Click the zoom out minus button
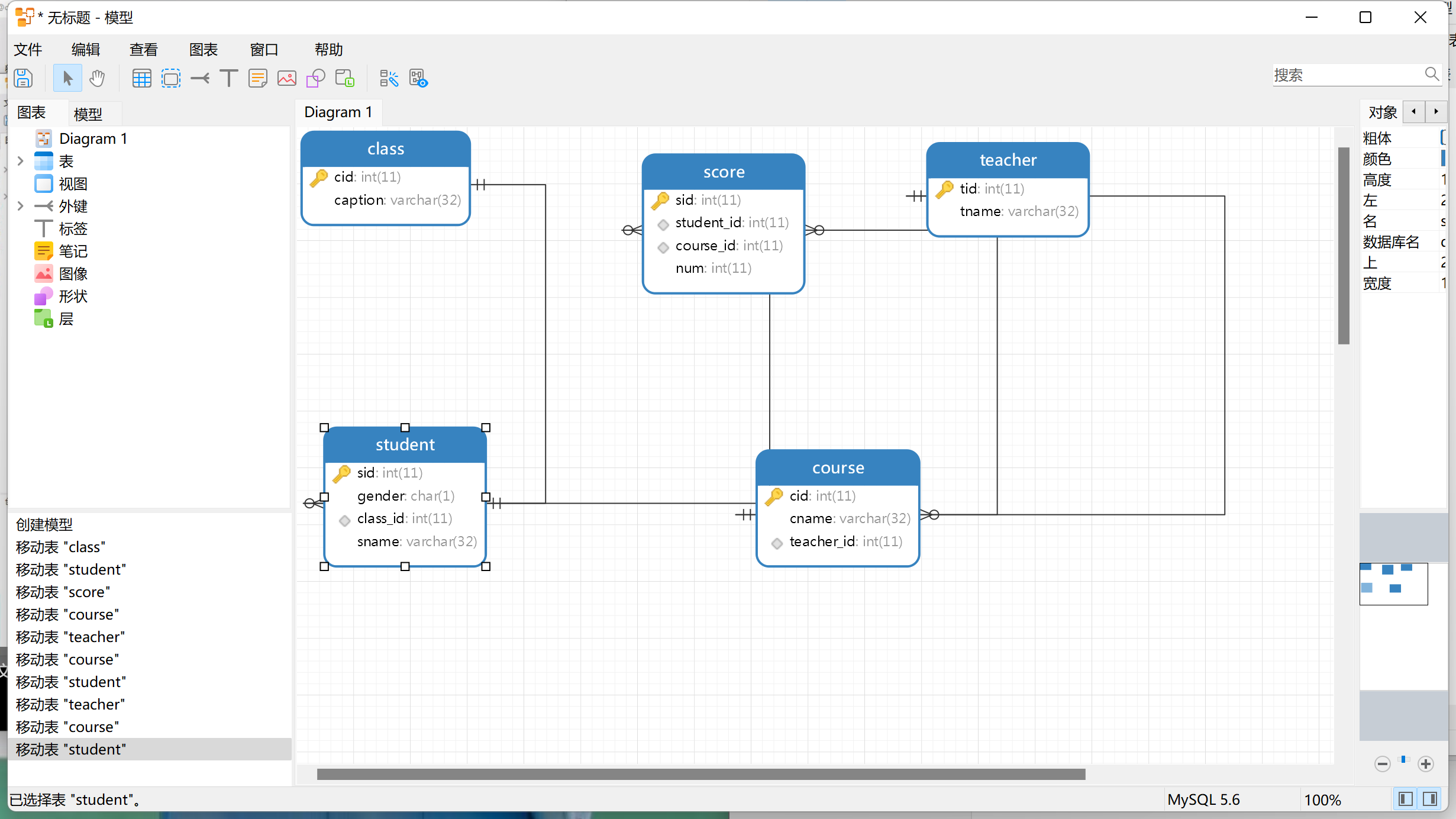The width and height of the screenshot is (1456, 819). (1382, 764)
